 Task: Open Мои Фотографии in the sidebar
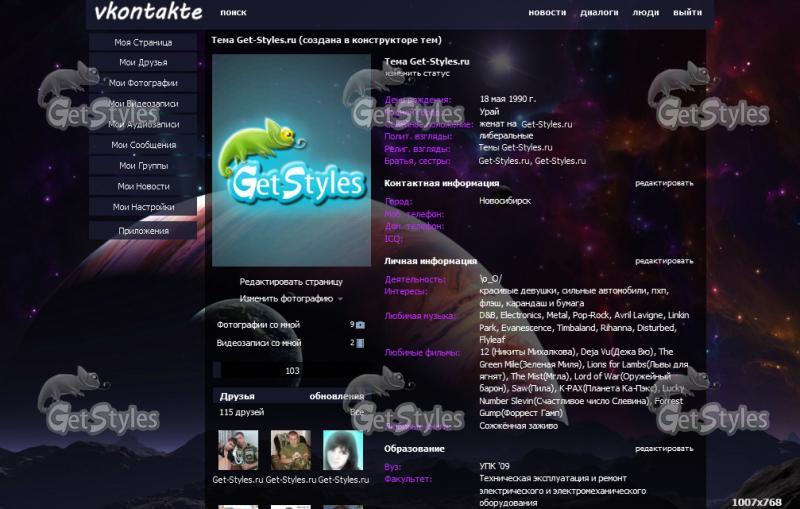click(x=143, y=83)
